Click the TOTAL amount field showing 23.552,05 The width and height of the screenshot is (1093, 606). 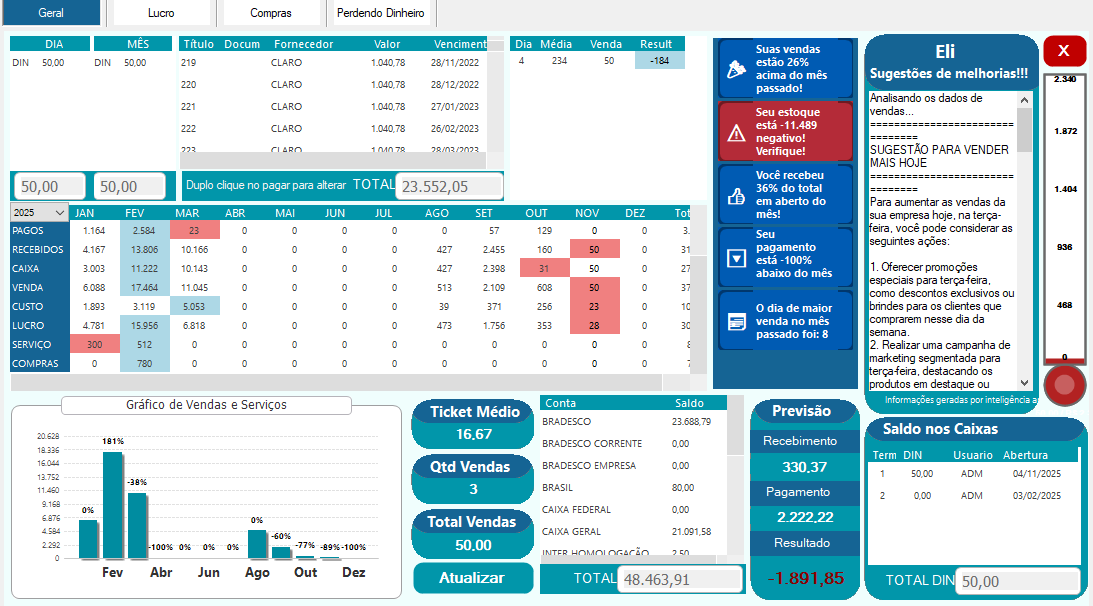450,185
